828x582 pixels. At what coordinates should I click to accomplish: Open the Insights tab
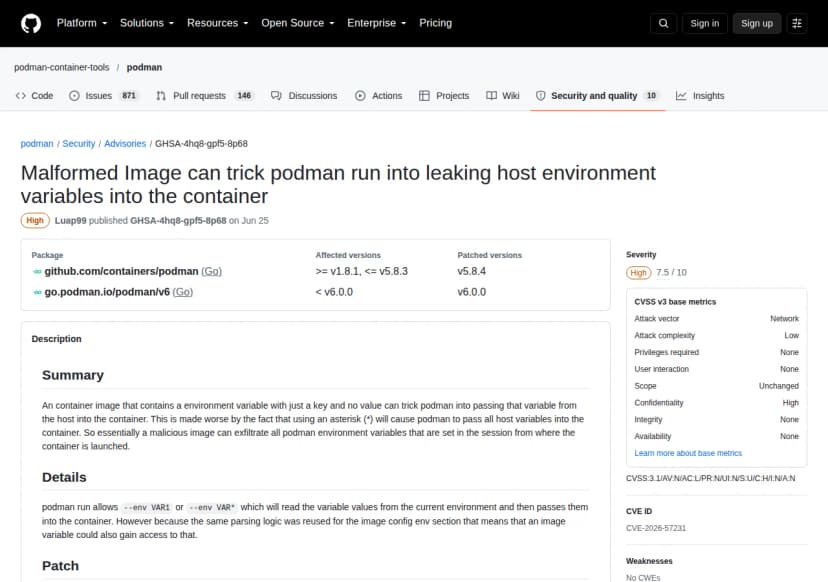pyautogui.click(x=700, y=96)
